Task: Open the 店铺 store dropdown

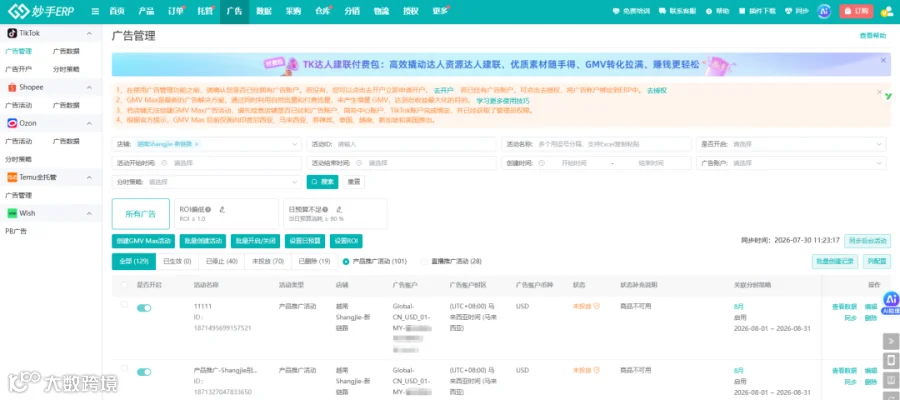Action: coord(207,144)
